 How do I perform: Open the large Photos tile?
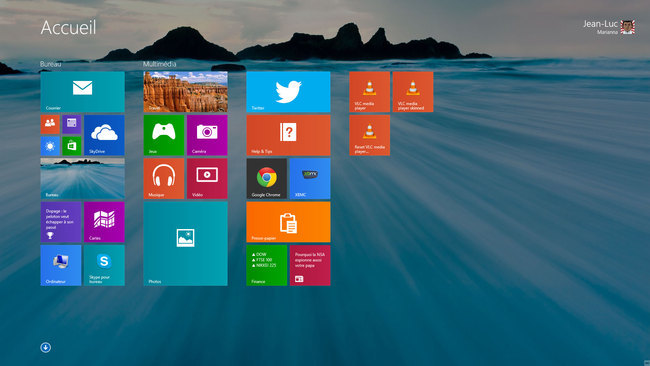(x=185, y=243)
